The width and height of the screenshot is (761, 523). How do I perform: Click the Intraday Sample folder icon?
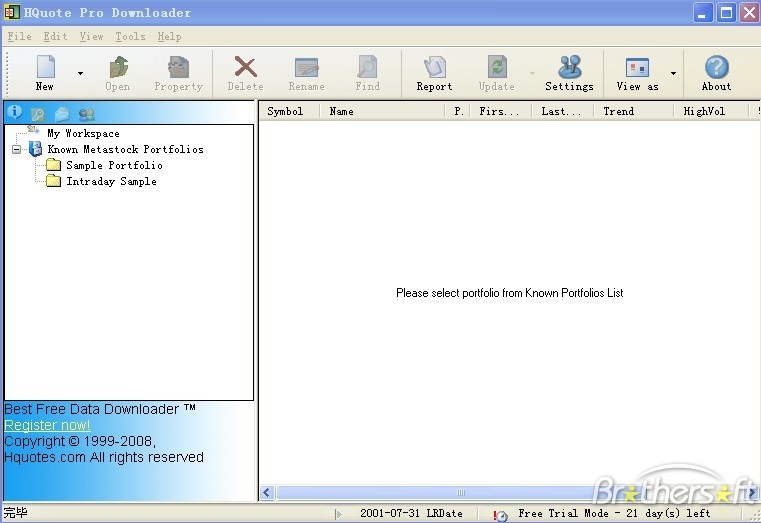coord(53,181)
